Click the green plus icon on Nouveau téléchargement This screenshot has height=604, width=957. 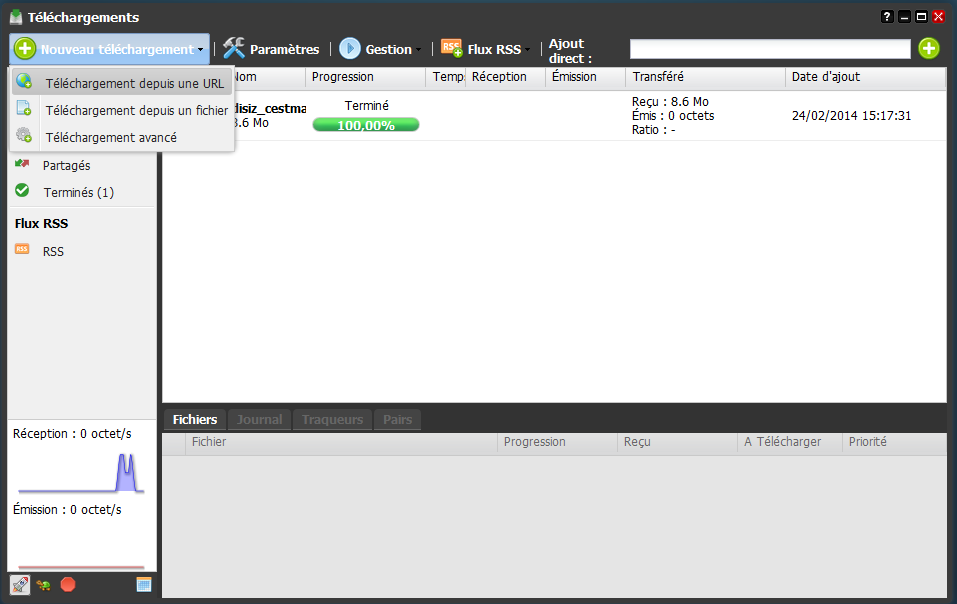25,49
